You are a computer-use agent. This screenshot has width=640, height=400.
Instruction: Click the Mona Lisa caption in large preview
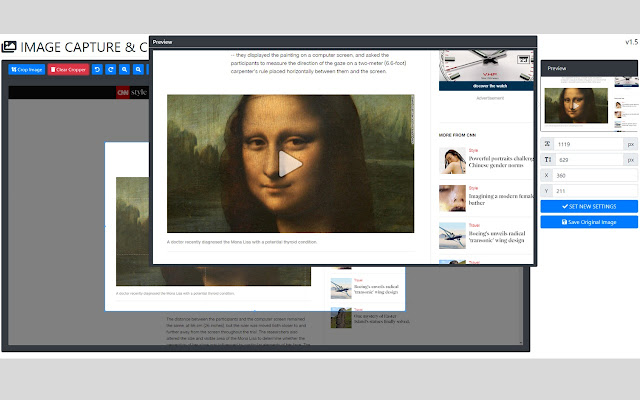242,242
